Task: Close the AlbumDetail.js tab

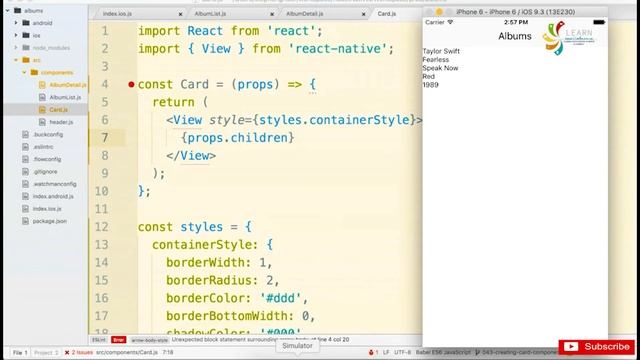Action: click(x=363, y=14)
